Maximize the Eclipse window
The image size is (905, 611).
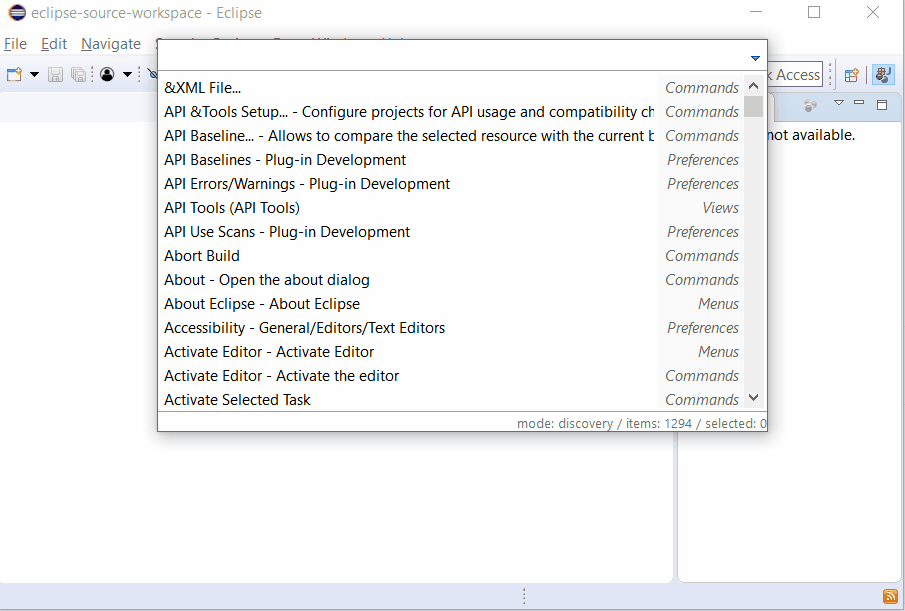tap(814, 12)
